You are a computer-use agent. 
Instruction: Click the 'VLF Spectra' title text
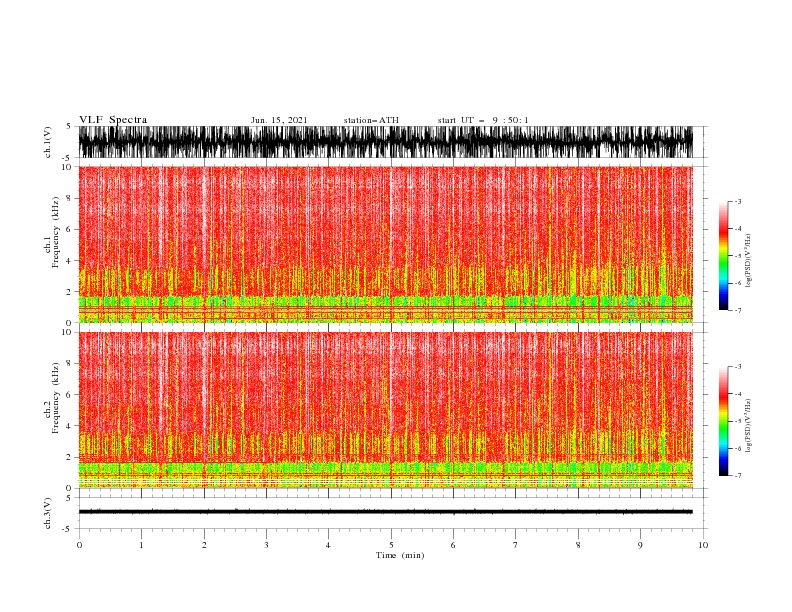coord(113,120)
